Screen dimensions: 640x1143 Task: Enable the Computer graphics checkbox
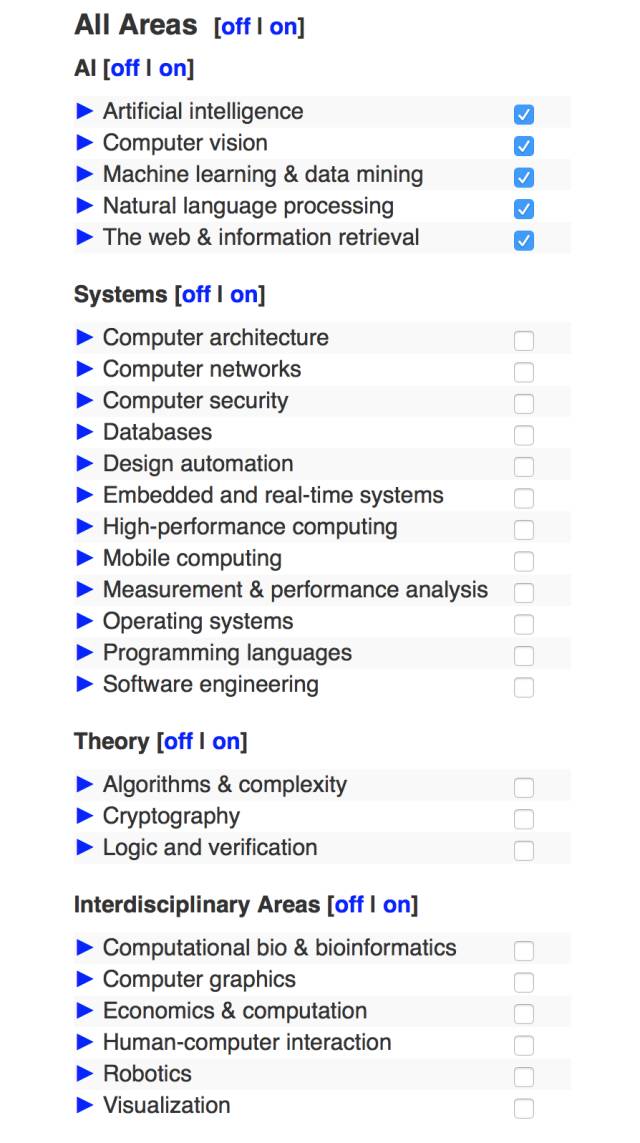(524, 982)
